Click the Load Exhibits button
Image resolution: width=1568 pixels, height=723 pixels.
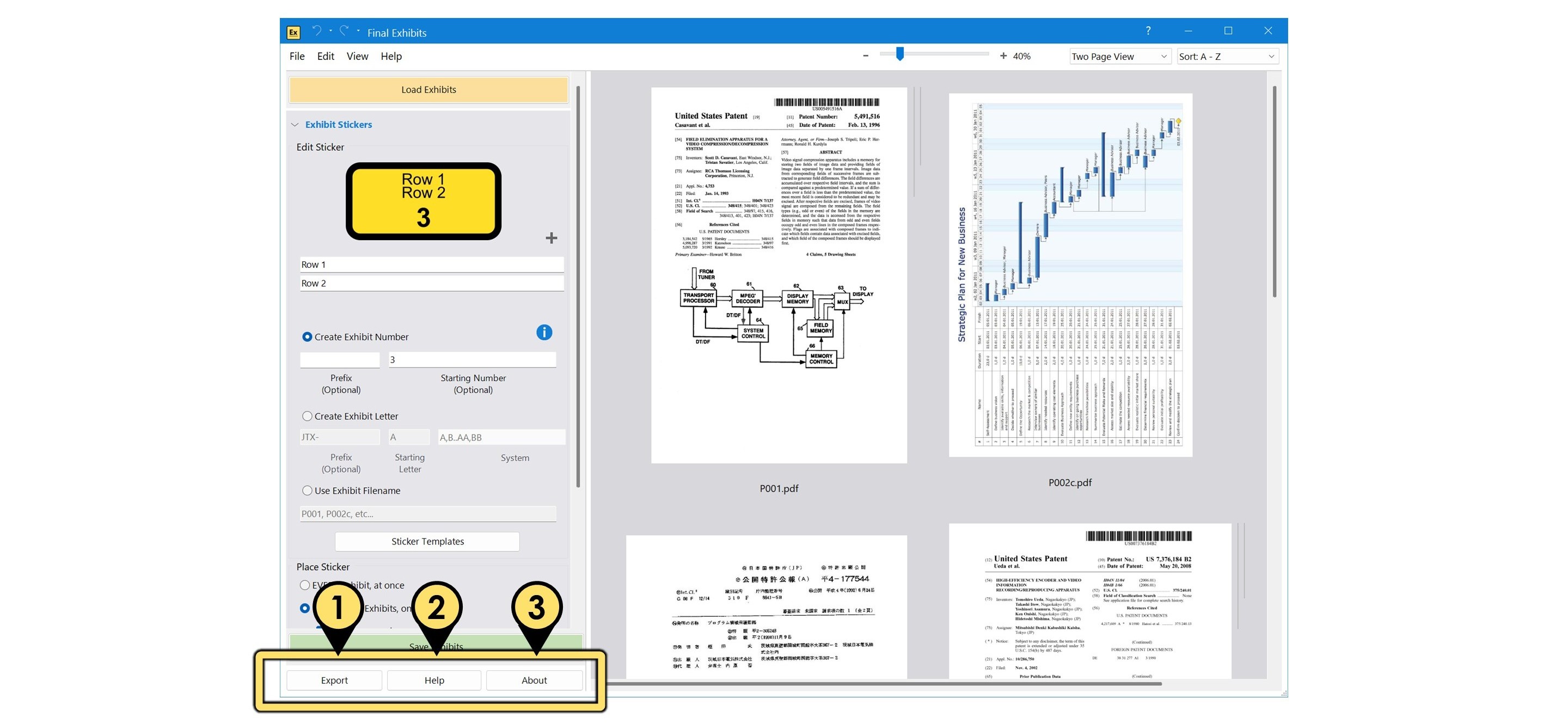pos(428,89)
